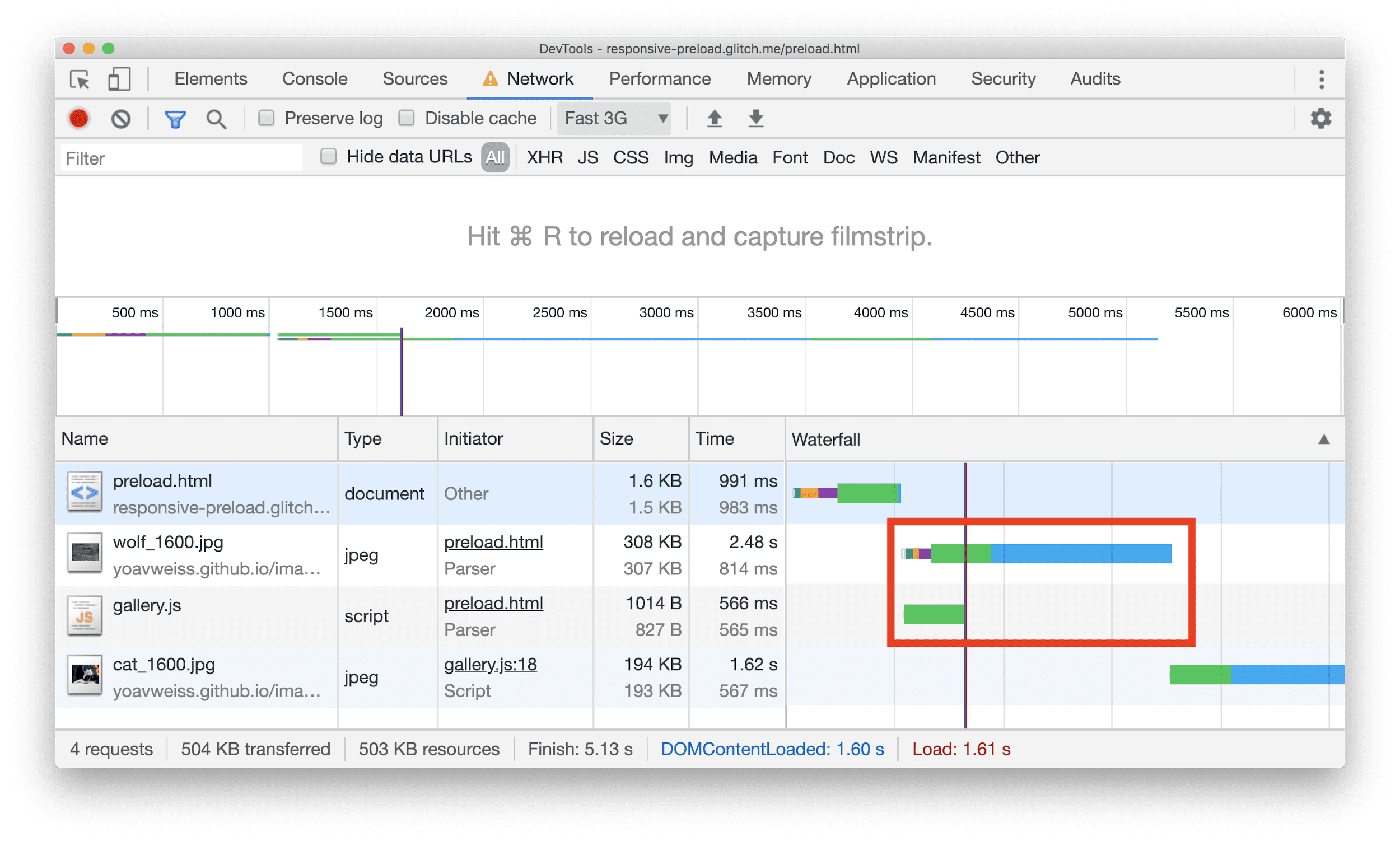Click the DevTools settings gear icon
The height and width of the screenshot is (841, 1400).
pos(1321,118)
